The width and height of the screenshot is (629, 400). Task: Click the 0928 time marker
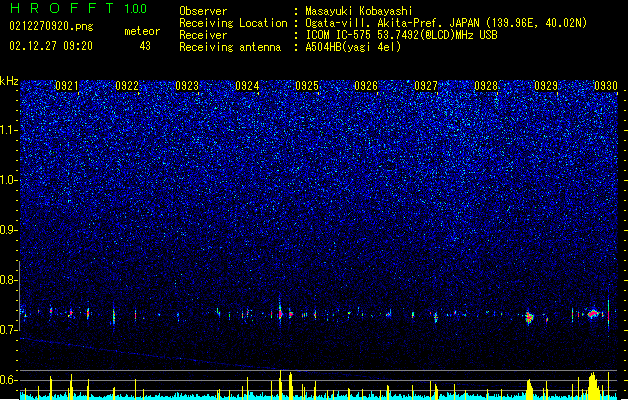pyautogui.click(x=486, y=86)
